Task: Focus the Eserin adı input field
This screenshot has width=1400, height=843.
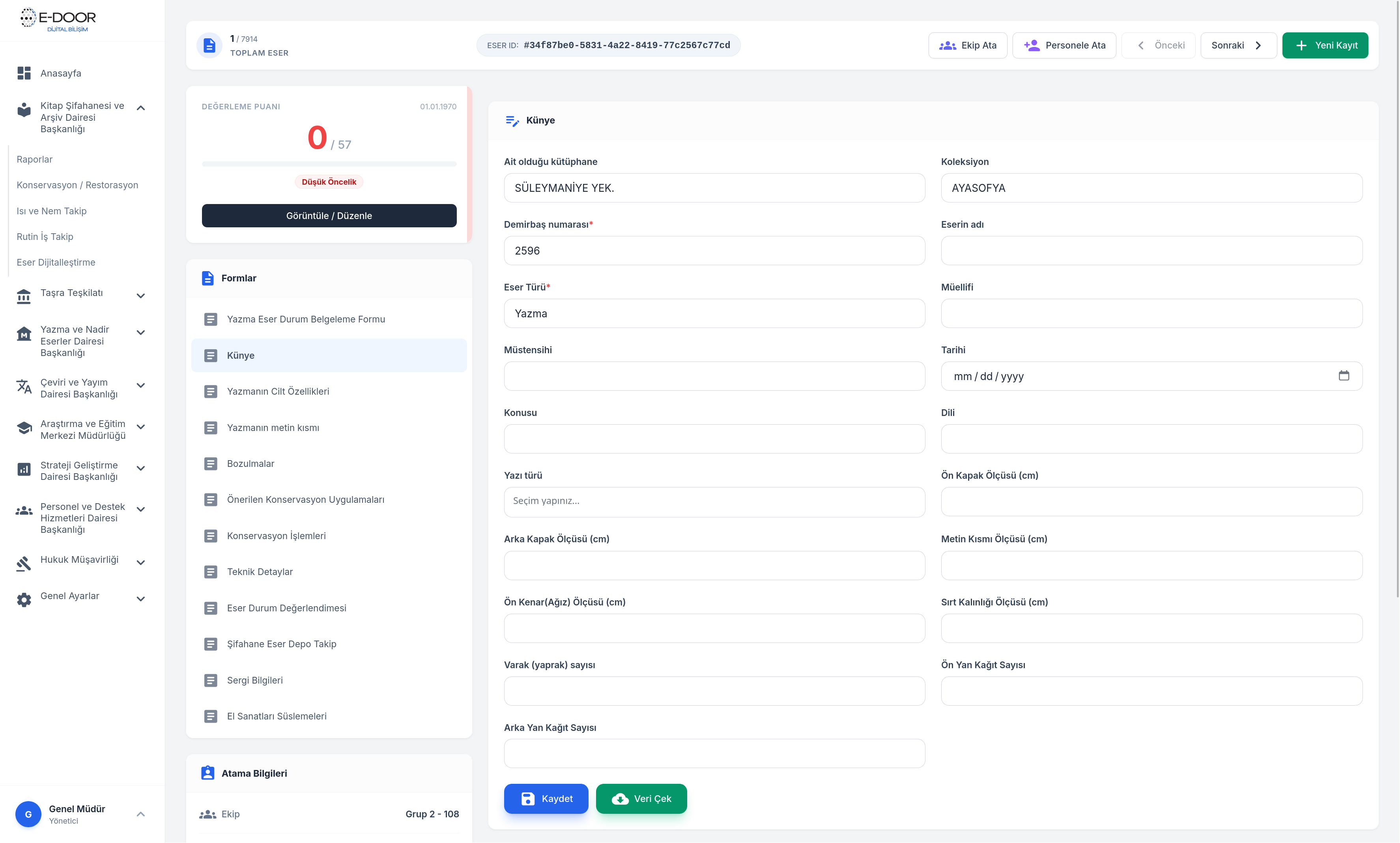Action: (x=1151, y=251)
